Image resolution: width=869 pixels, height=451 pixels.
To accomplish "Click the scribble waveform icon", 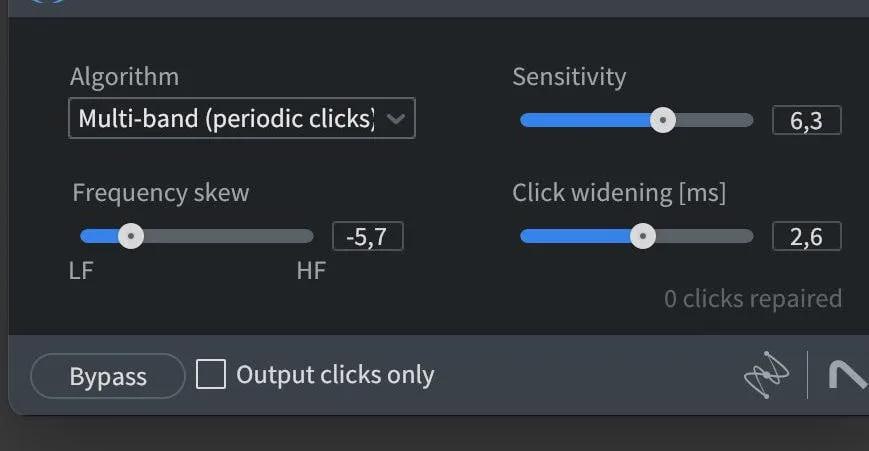I will coord(766,375).
